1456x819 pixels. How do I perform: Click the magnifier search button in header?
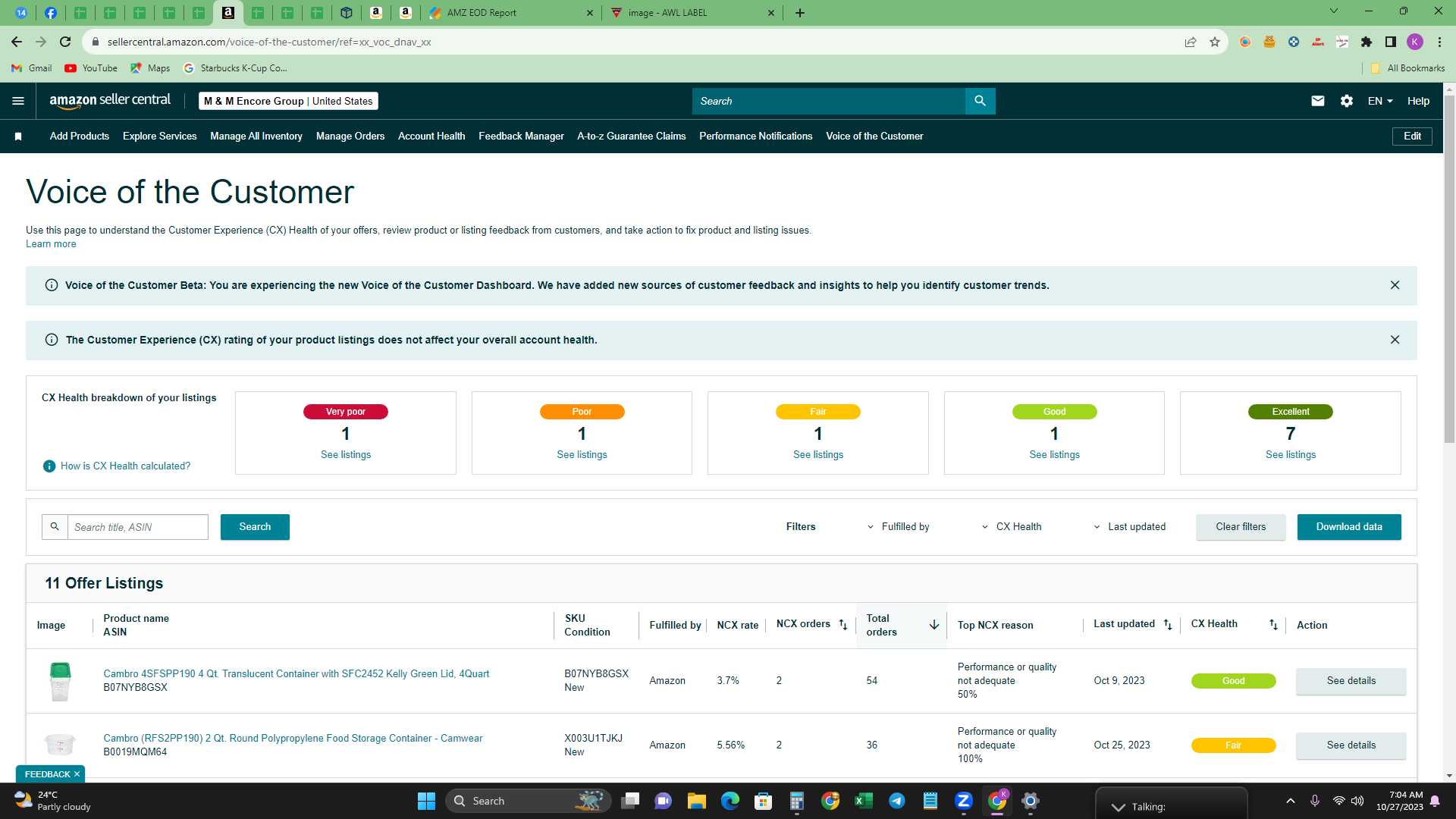[980, 101]
